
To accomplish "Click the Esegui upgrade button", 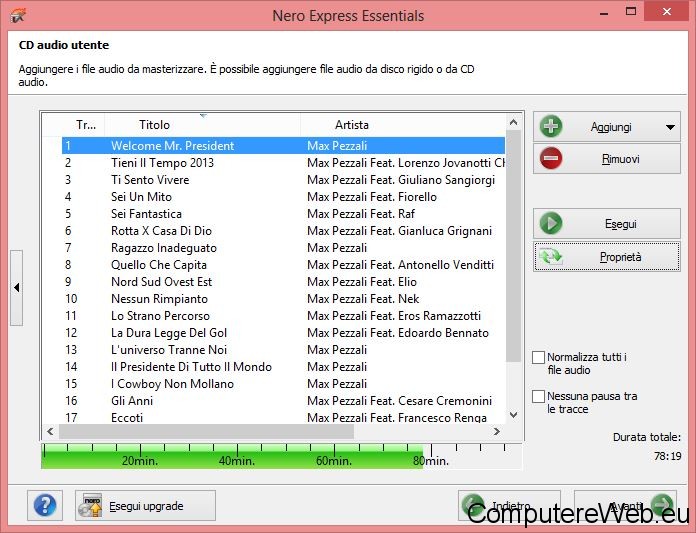I will click(145, 505).
